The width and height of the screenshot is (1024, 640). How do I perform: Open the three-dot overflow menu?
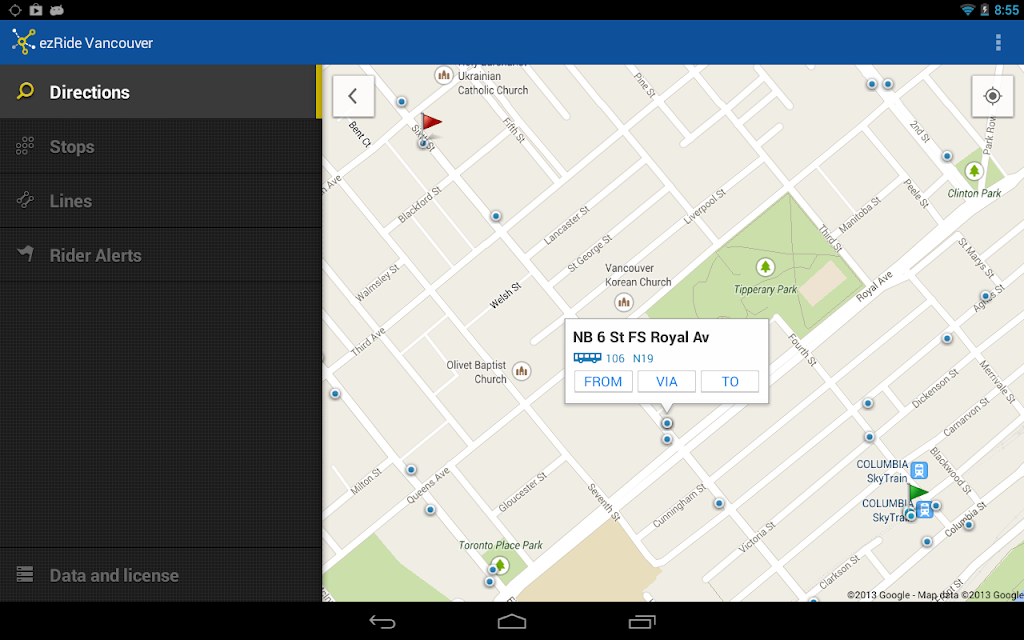(998, 42)
